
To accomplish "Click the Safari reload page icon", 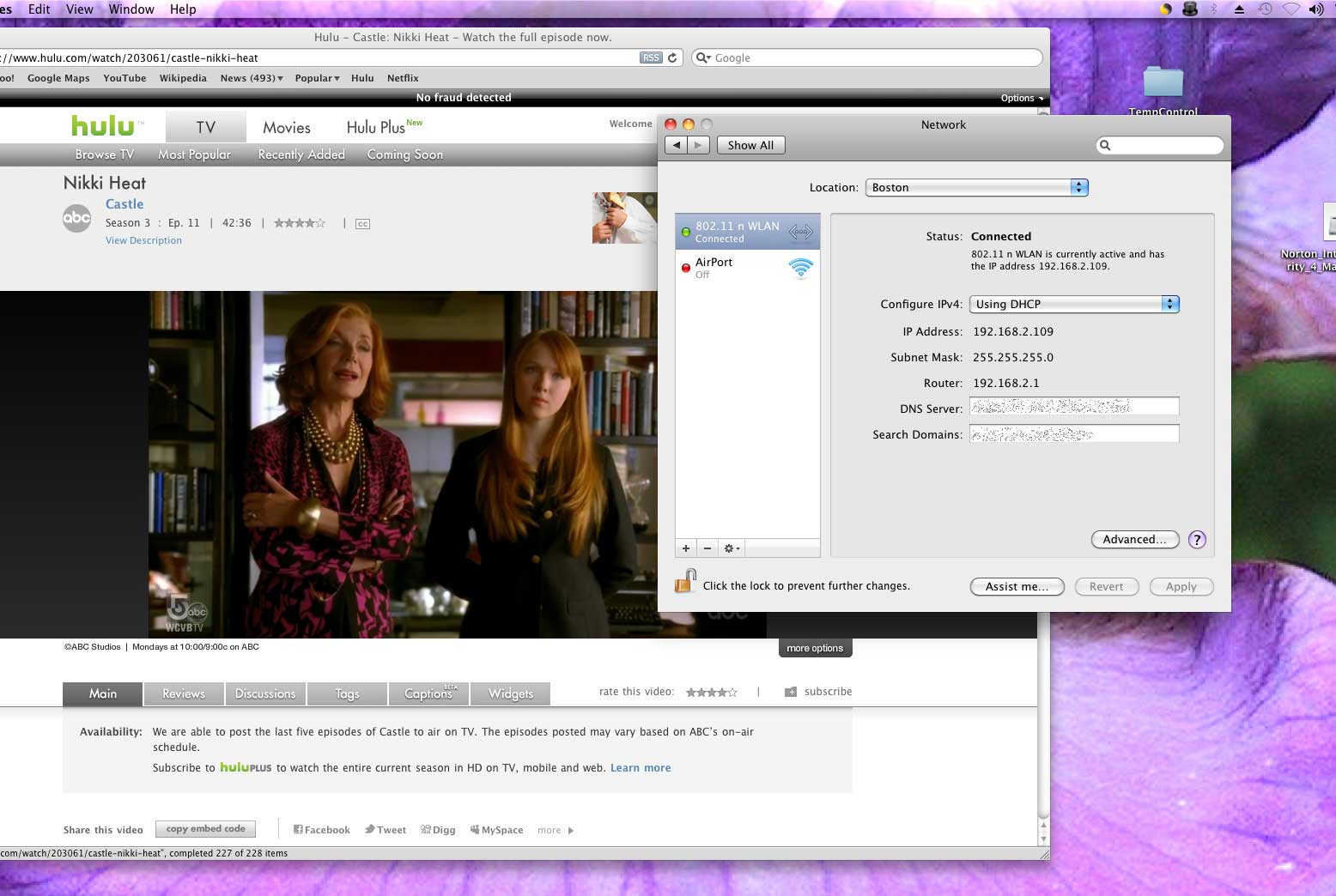I will click(672, 58).
